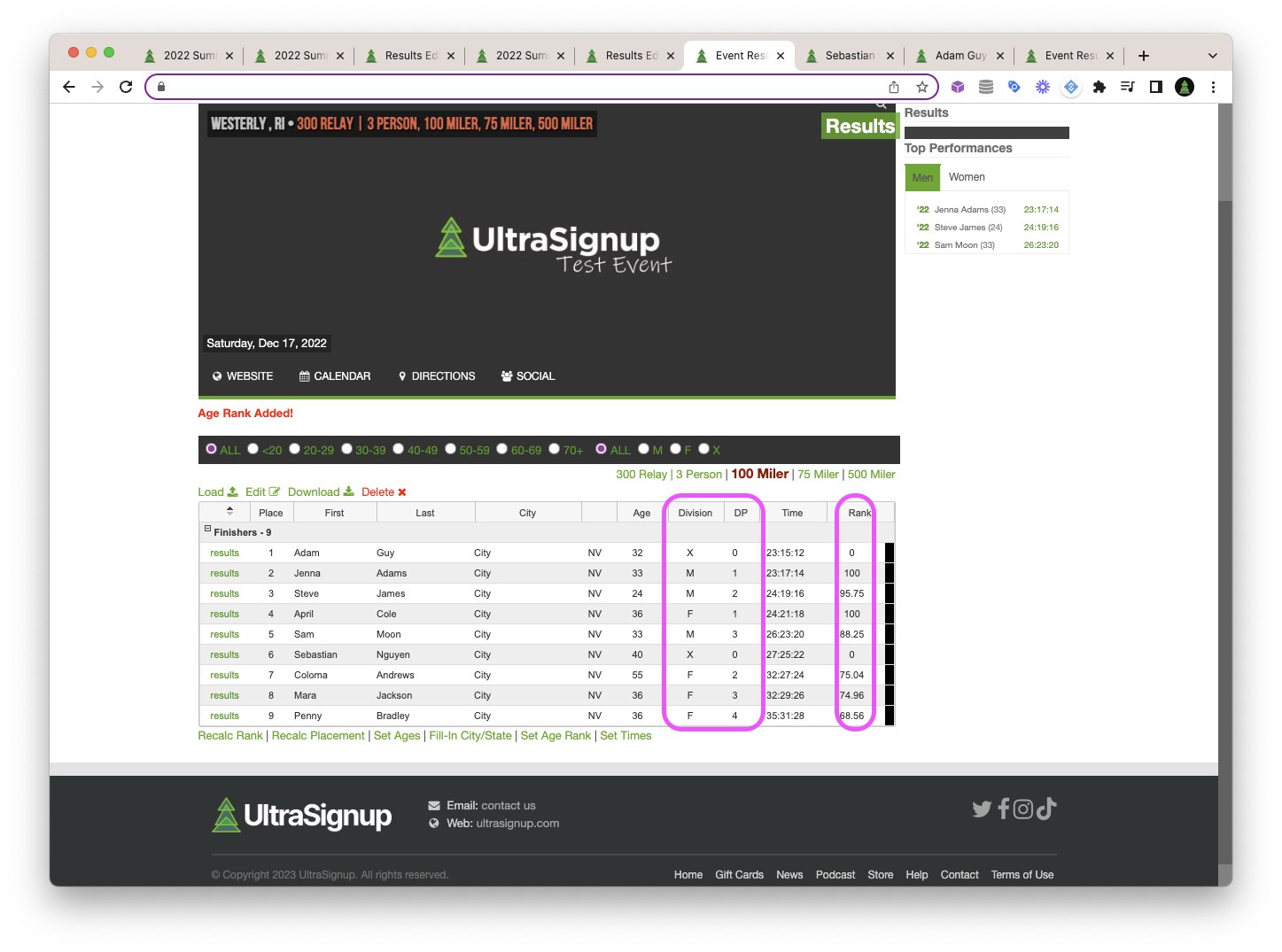Open the Chrome profile avatar
1282x952 pixels.
[x=1185, y=87]
